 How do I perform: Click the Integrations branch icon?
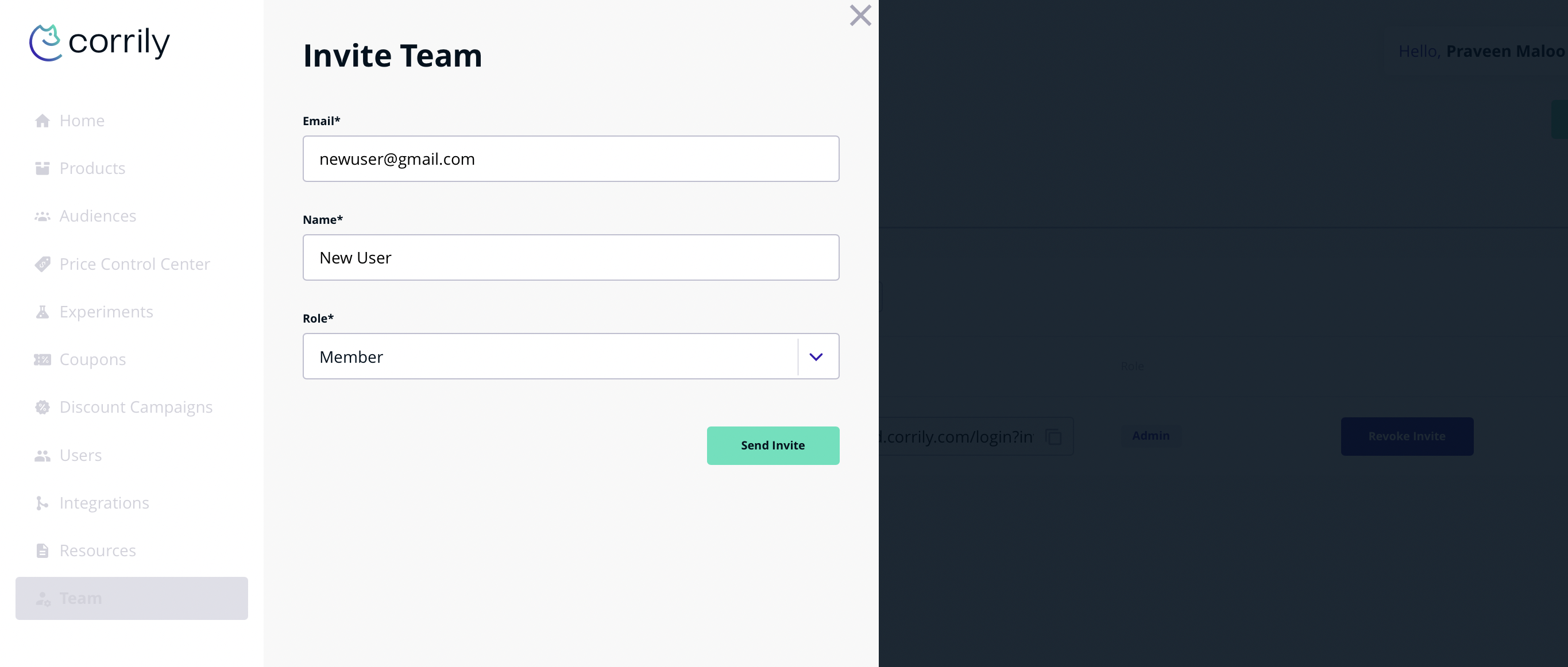click(x=42, y=503)
